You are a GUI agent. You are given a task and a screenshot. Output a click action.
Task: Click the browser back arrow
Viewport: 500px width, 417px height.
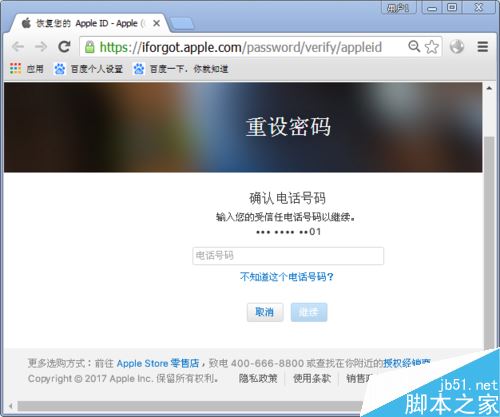[x=18, y=47]
